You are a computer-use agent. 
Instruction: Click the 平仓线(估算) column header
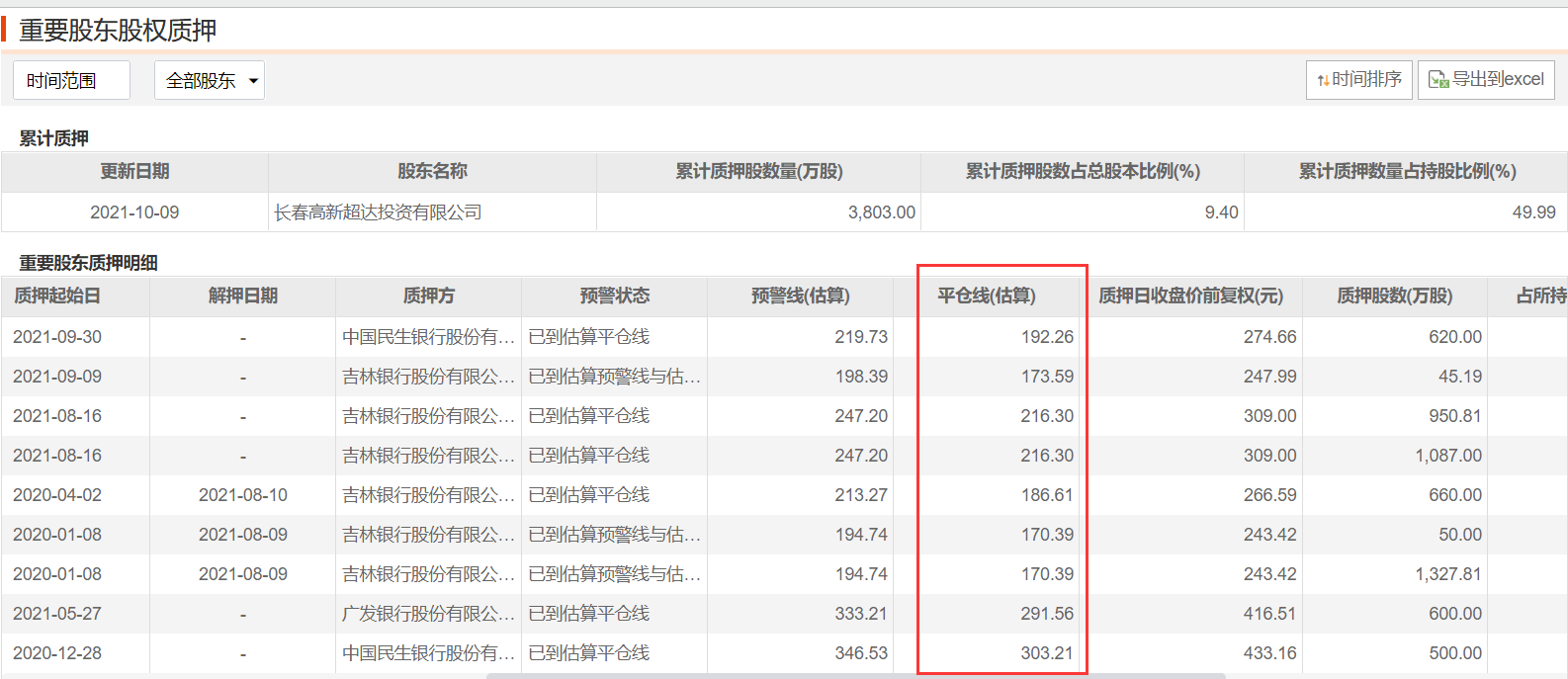pyautogui.click(x=986, y=296)
